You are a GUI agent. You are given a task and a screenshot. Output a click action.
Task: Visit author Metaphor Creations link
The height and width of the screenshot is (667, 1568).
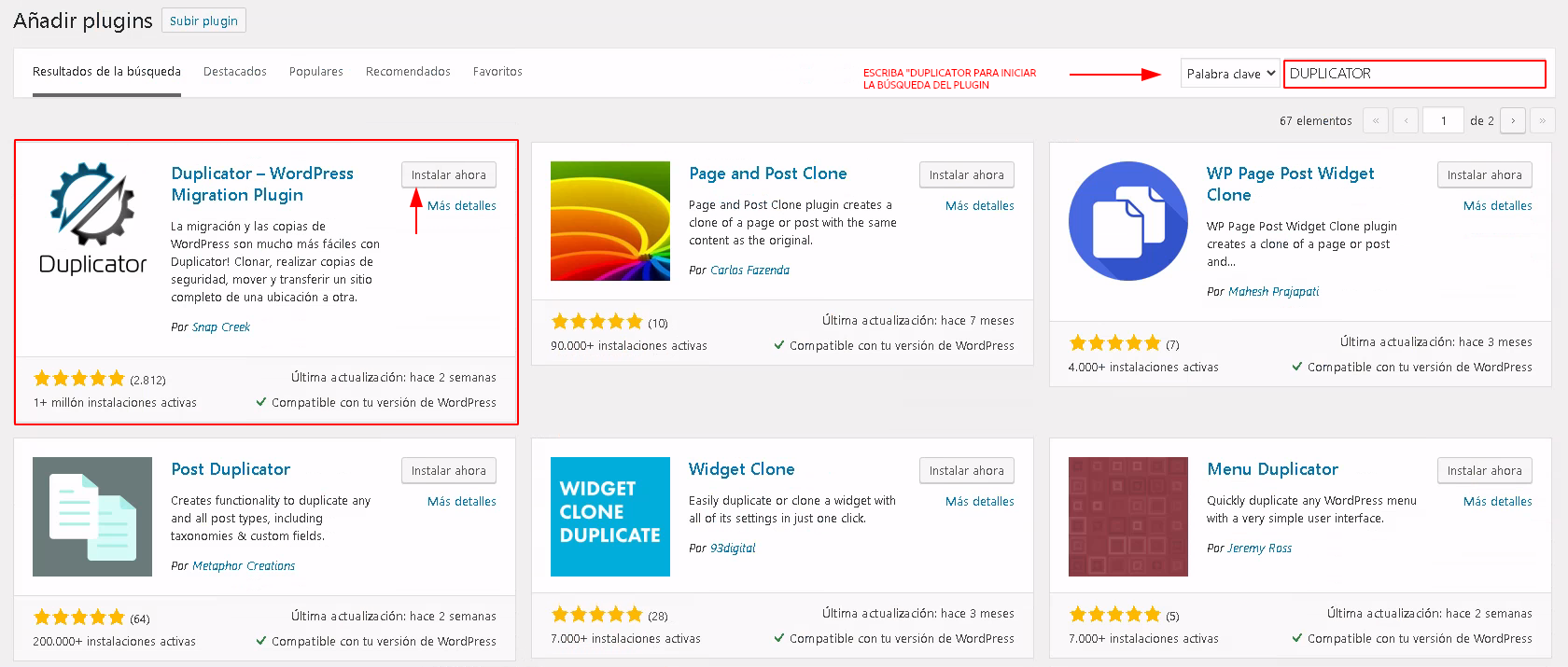tap(244, 566)
